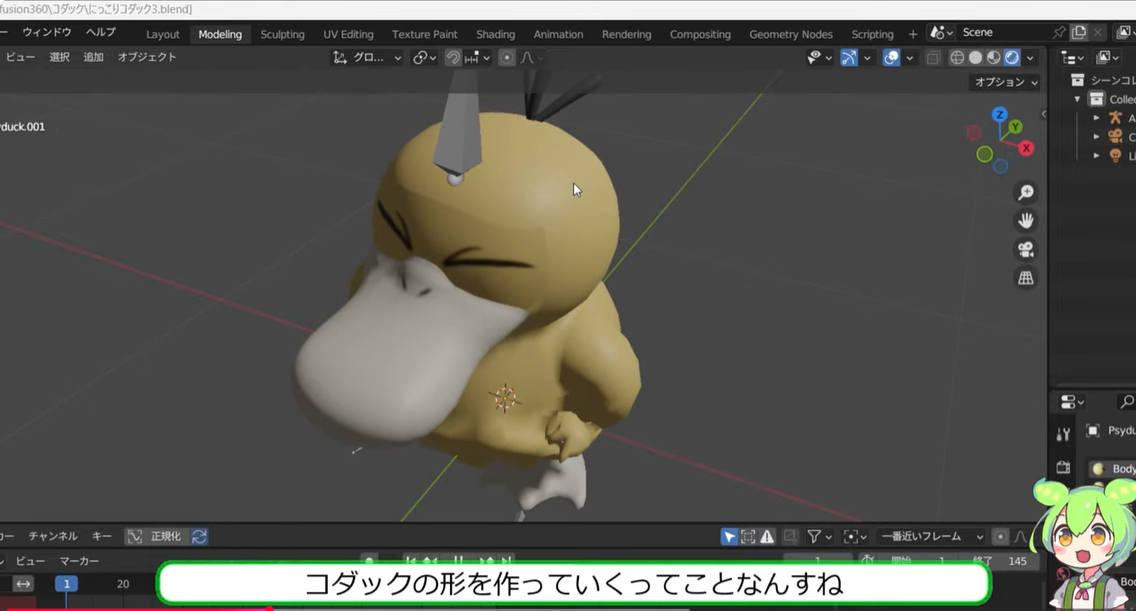The height and width of the screenshot is (611, 1136).
Task: Open object visibility and selectability dropdown
Action: 819,57
